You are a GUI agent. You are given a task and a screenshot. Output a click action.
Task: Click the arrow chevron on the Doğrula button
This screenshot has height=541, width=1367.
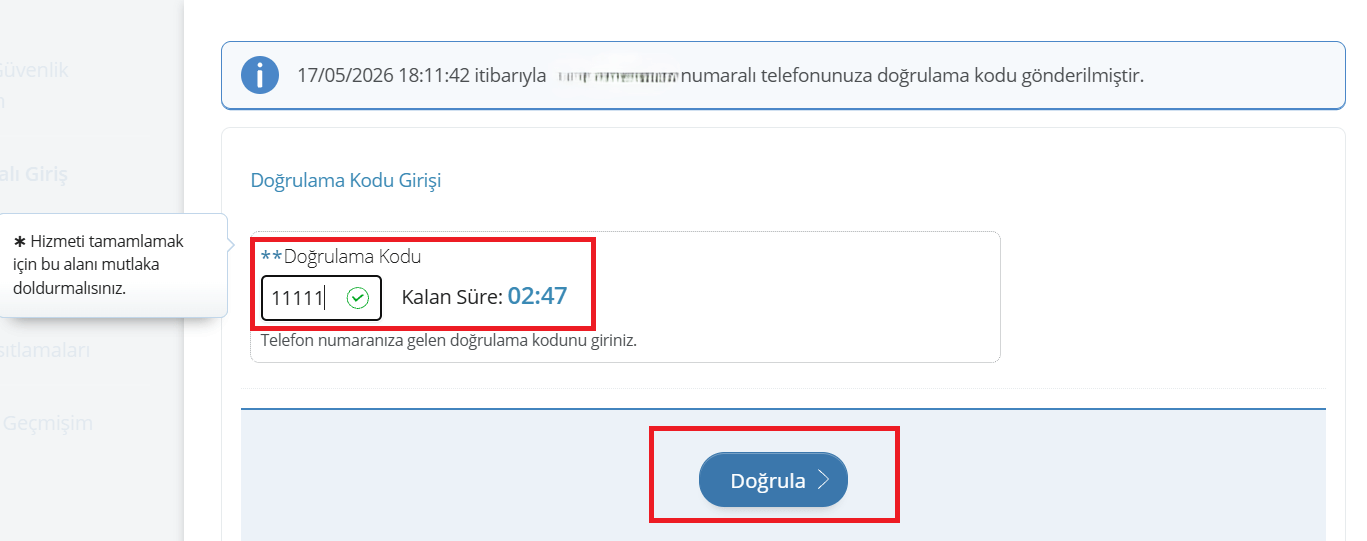(824, 480)
